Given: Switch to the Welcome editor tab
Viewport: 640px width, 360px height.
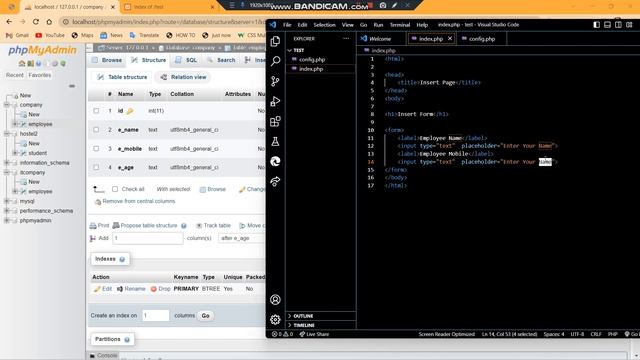Looking at the screenshot, I should (x=380, y=39).
